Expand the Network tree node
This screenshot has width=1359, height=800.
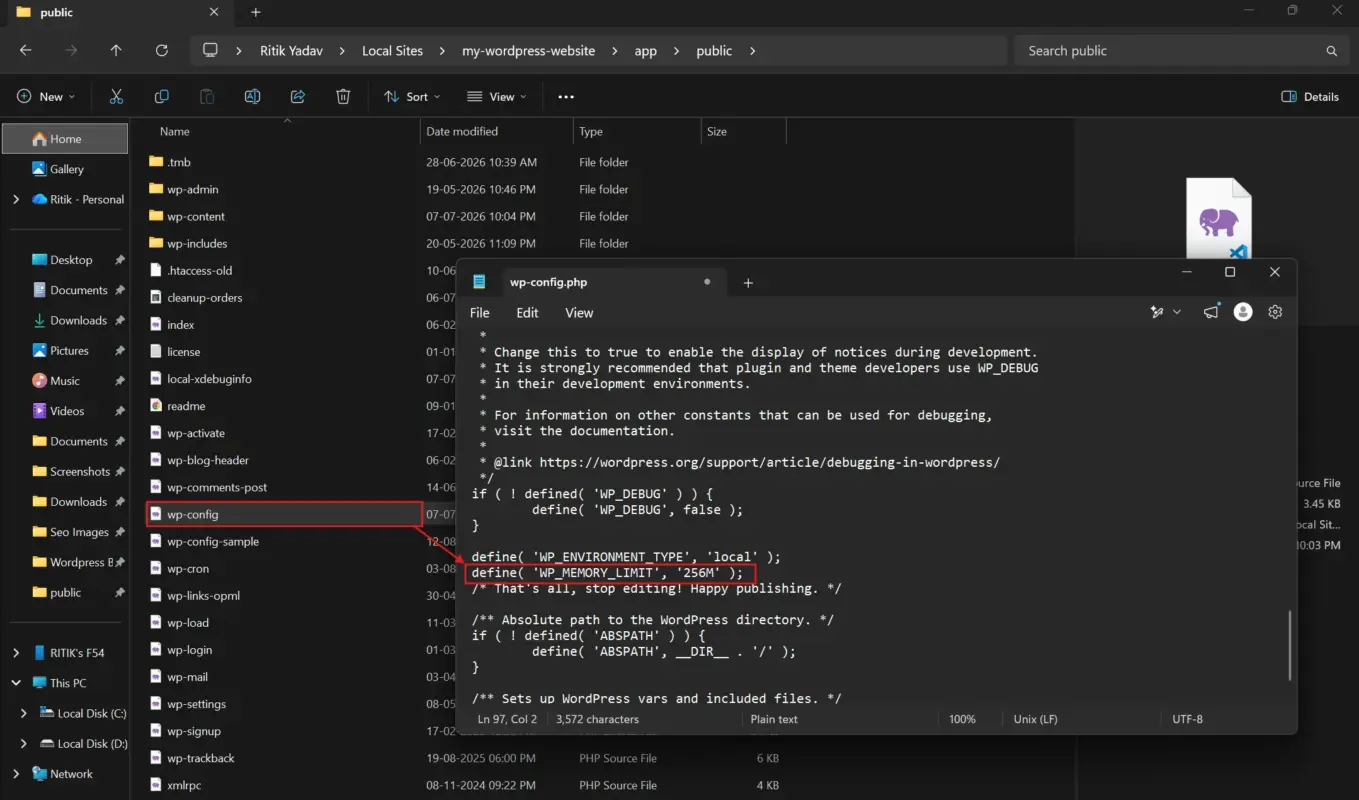(x=16, y=774)
